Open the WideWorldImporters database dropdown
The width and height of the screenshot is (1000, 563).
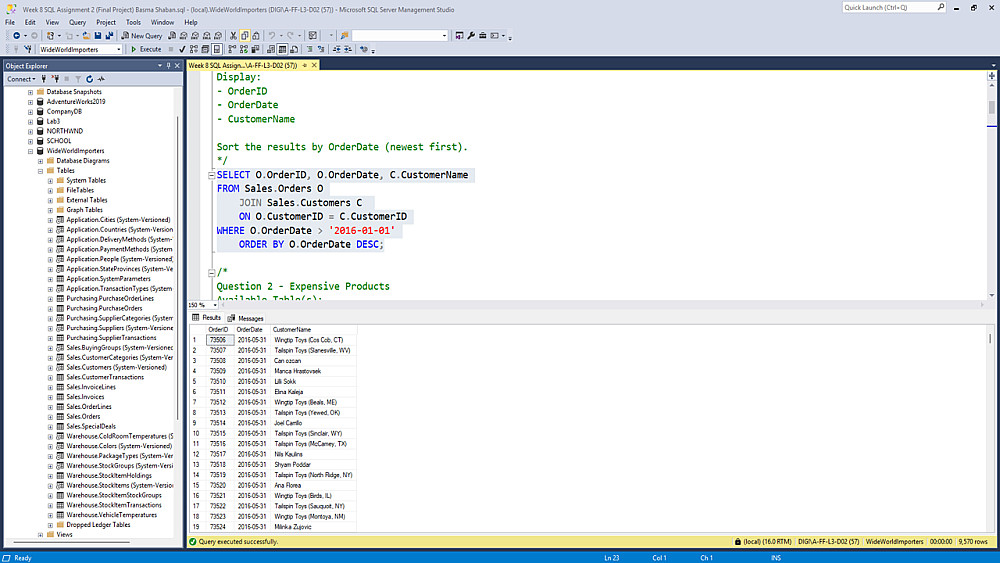(x=119, y=49)
